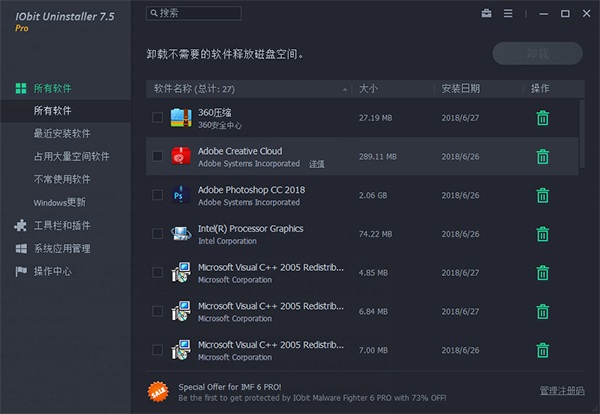Image resolution: width=600 pixels, height=414 pixels.
Task: Click the 27.19 MB size value
Action: click(x=375, y=118)
